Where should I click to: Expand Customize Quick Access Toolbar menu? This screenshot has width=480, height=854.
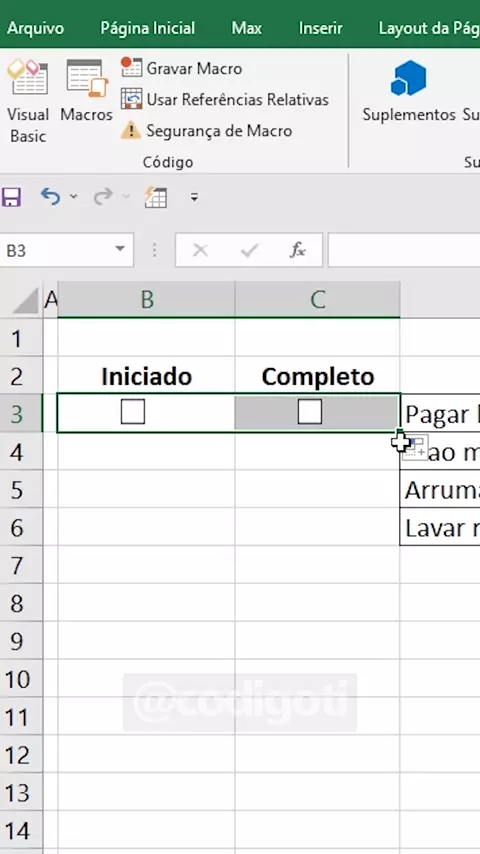coord(195,197)
